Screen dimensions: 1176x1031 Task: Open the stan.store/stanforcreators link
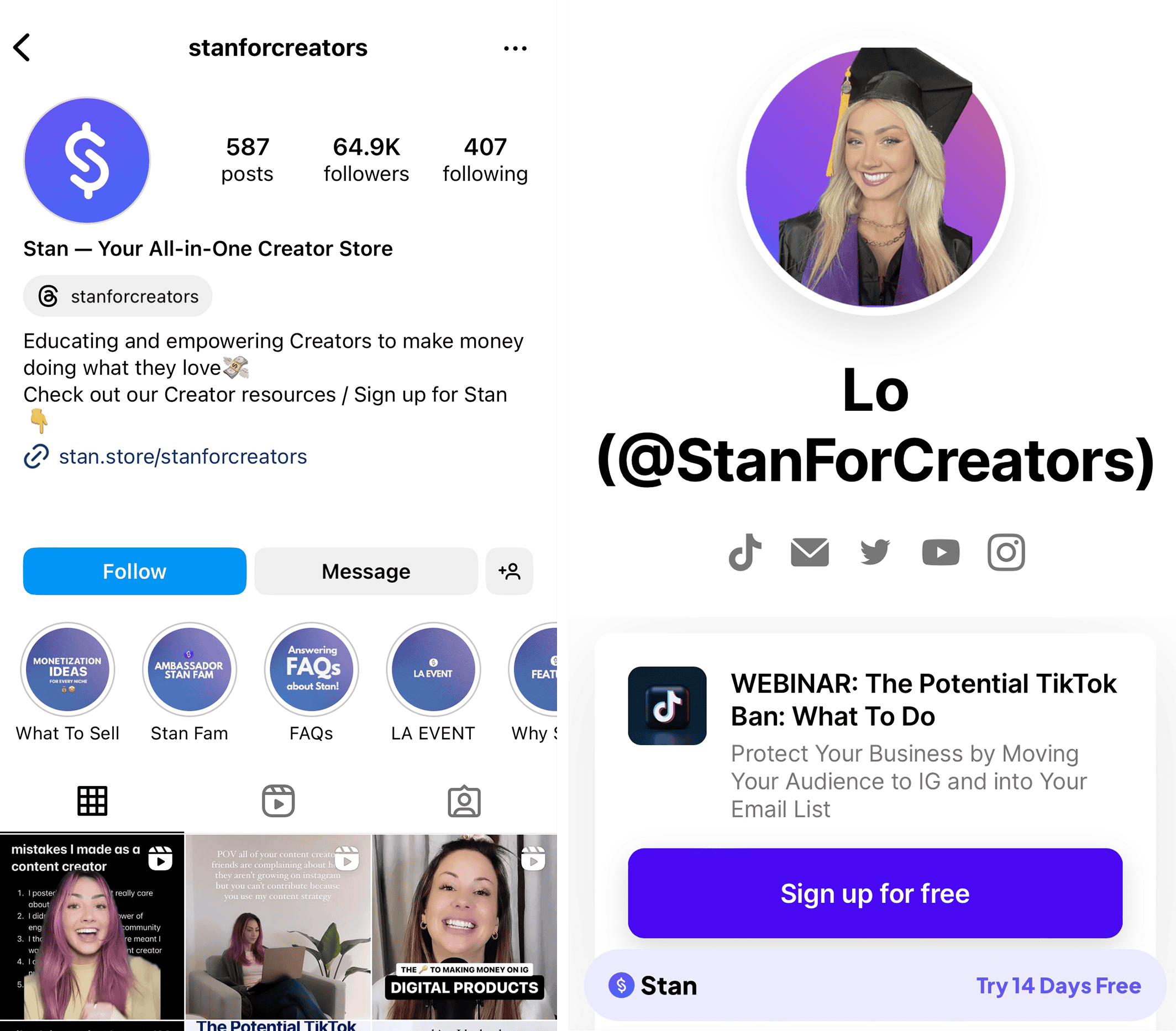pos(183,458)
